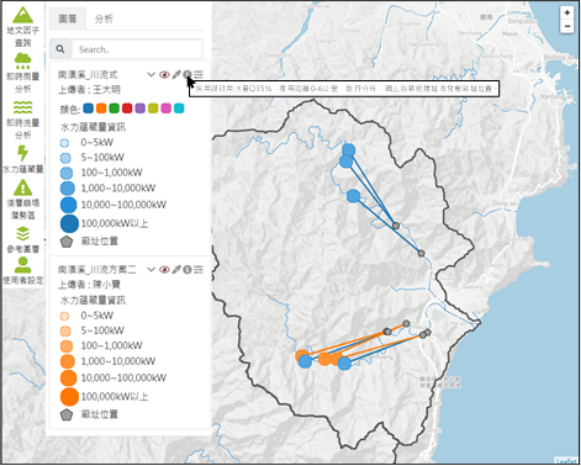
Task: Choose the red color swatch
Action: coord(127,109)
